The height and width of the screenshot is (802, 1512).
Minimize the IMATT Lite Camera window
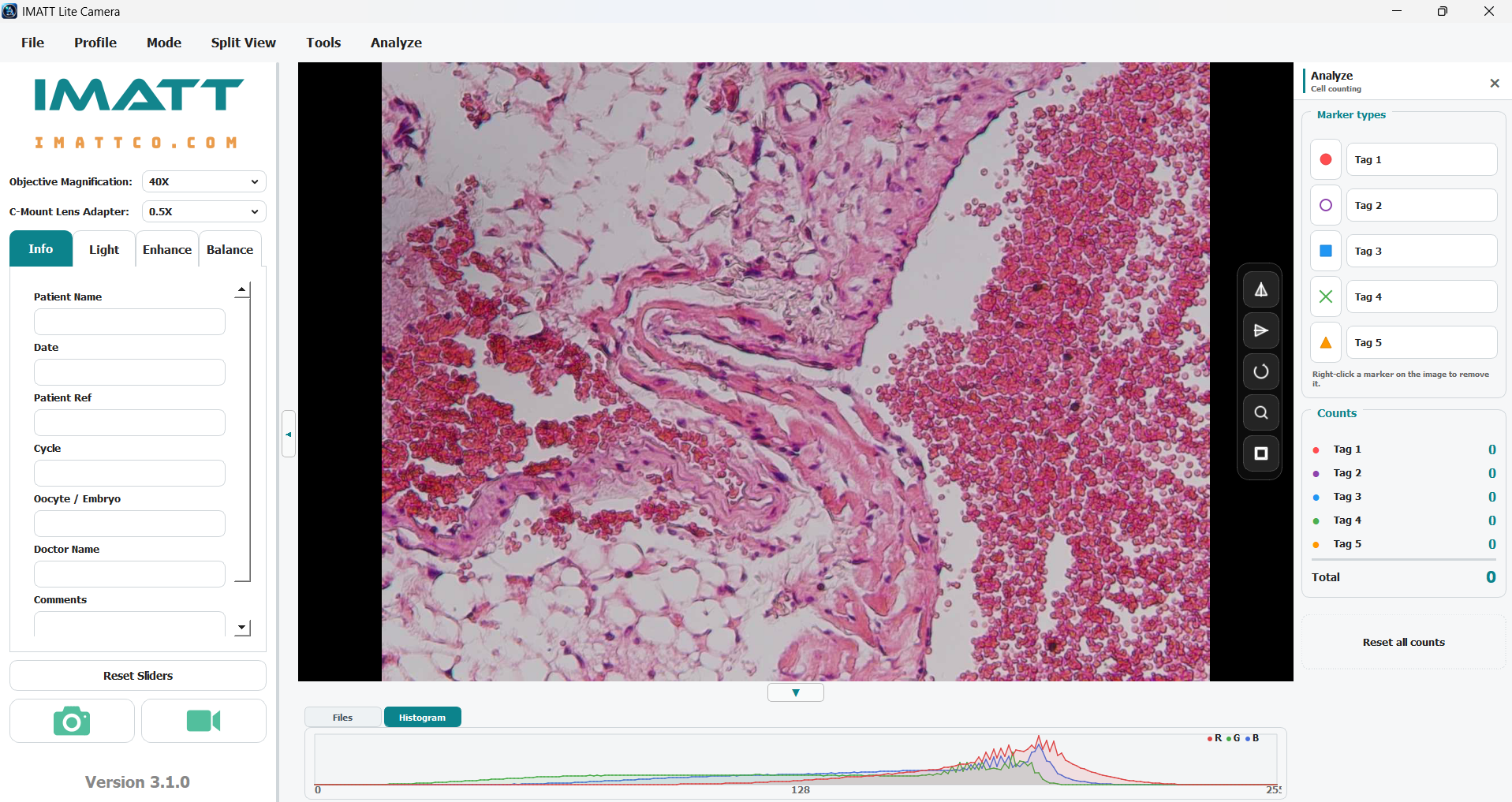click(1397, 11)
